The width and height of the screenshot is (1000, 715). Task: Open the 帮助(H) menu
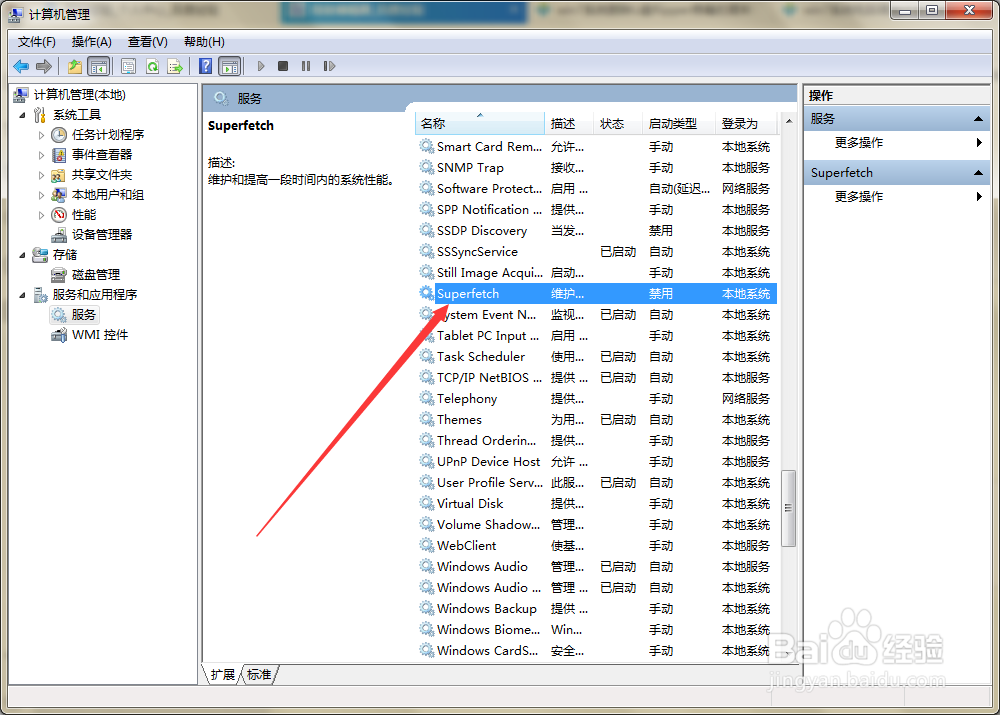(x=204, y=42)
